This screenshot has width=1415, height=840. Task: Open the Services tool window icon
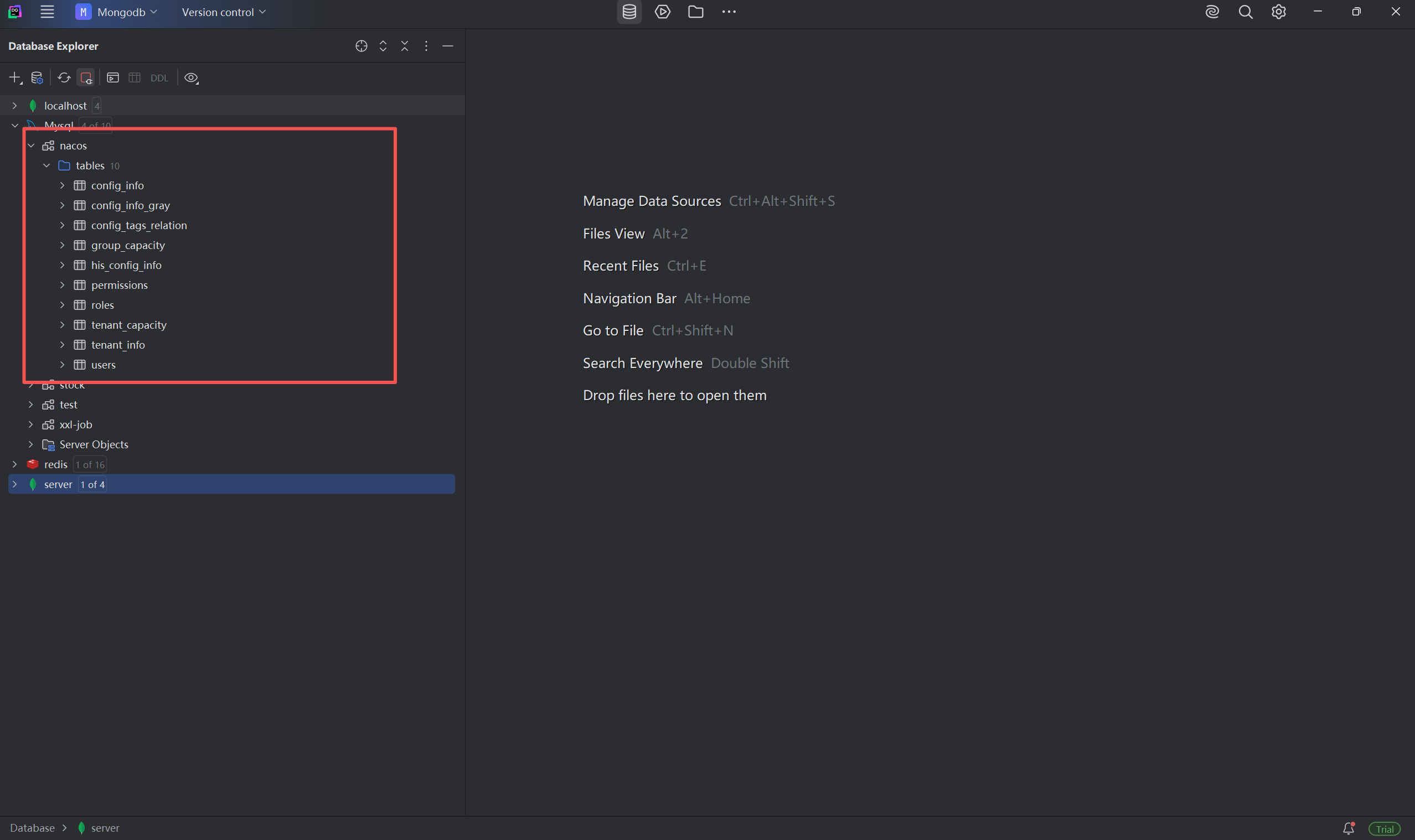tap(663, 12)
